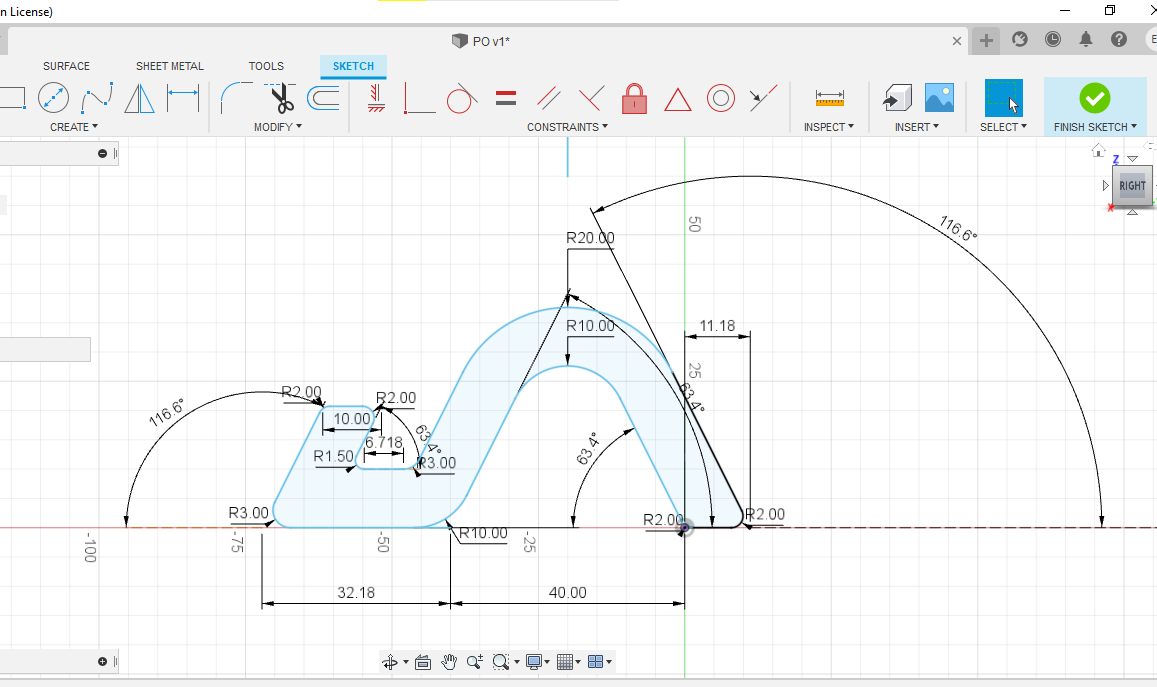Apply the Horizontal/Vertical constraint
This screenshot has height=687, width=1157.
click(x=376, y=98)
